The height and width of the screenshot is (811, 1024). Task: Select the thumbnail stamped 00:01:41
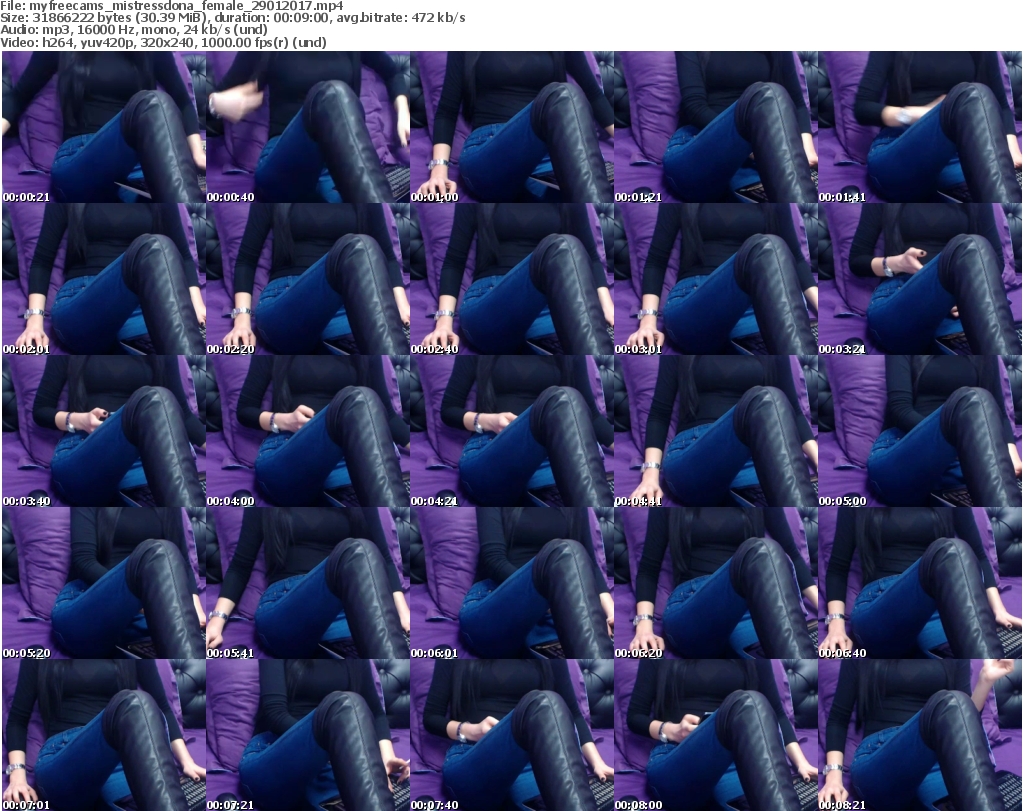tap(920, 127)
